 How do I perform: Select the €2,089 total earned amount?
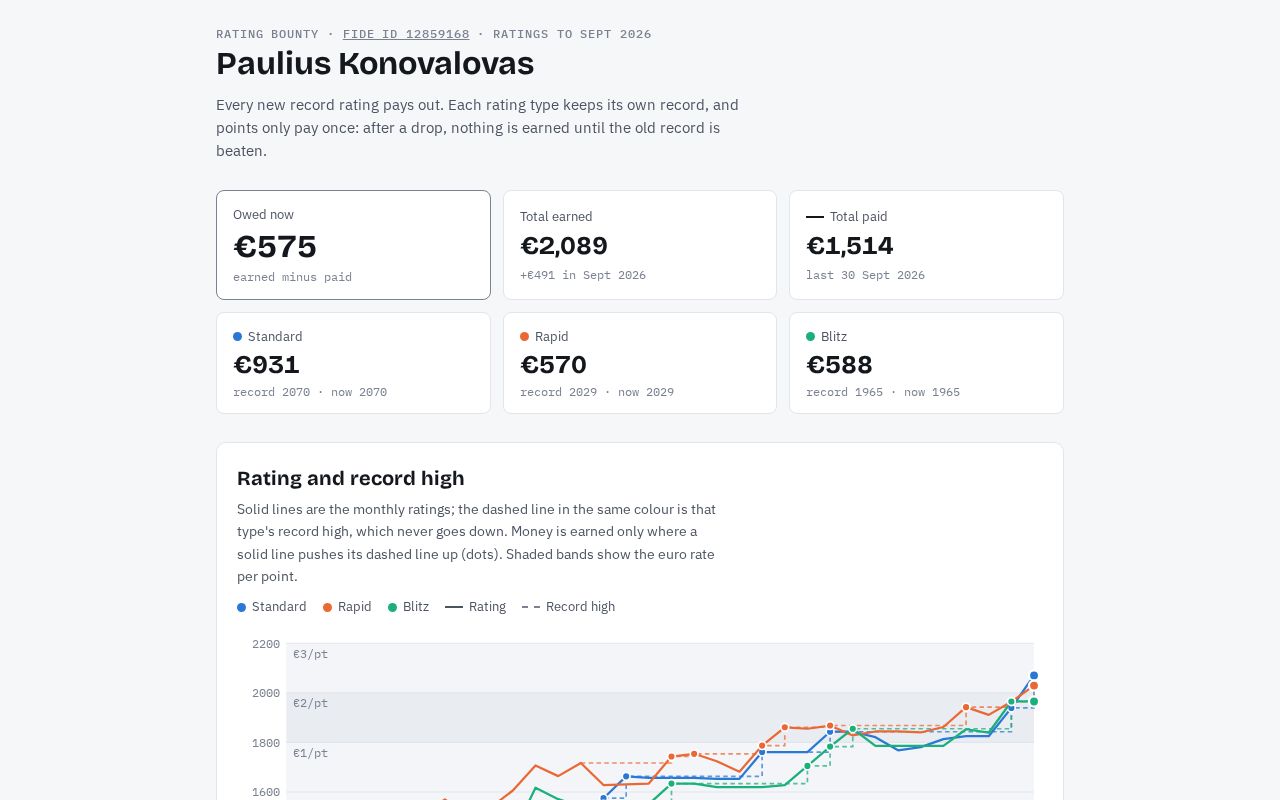[564, 246]
